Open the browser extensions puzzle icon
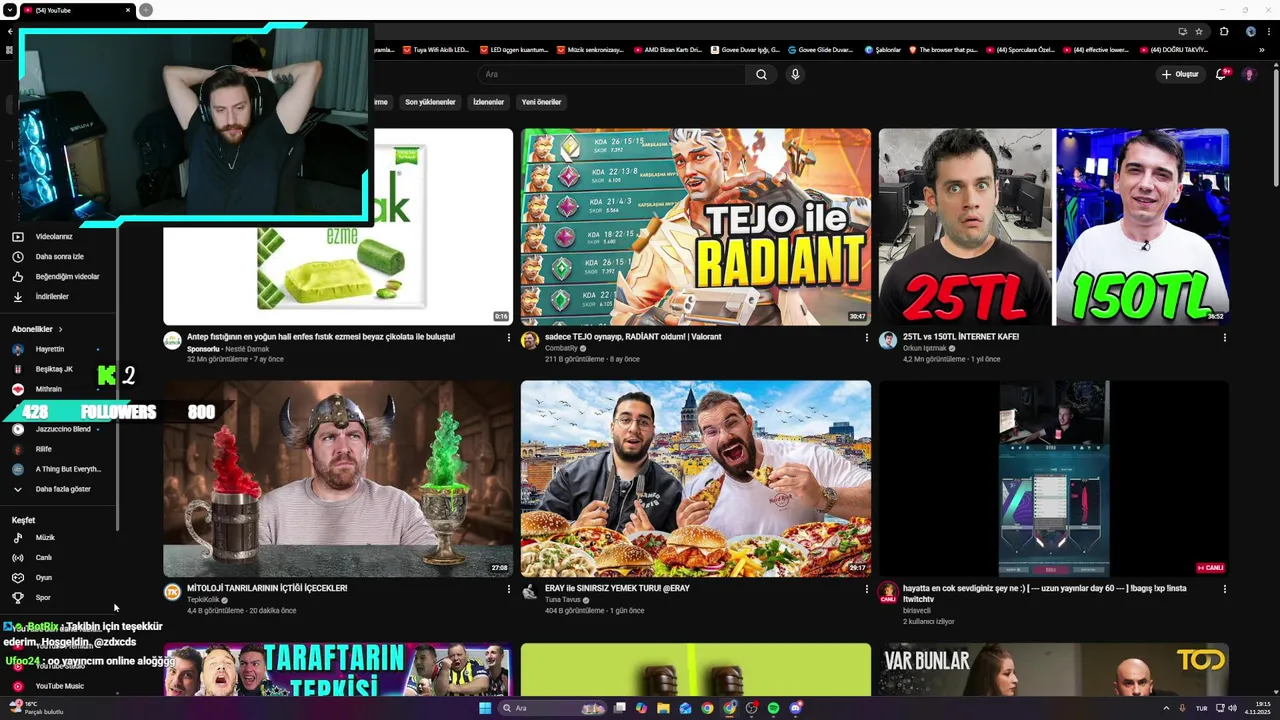 pyautogui.click(x=1224, y=32)
